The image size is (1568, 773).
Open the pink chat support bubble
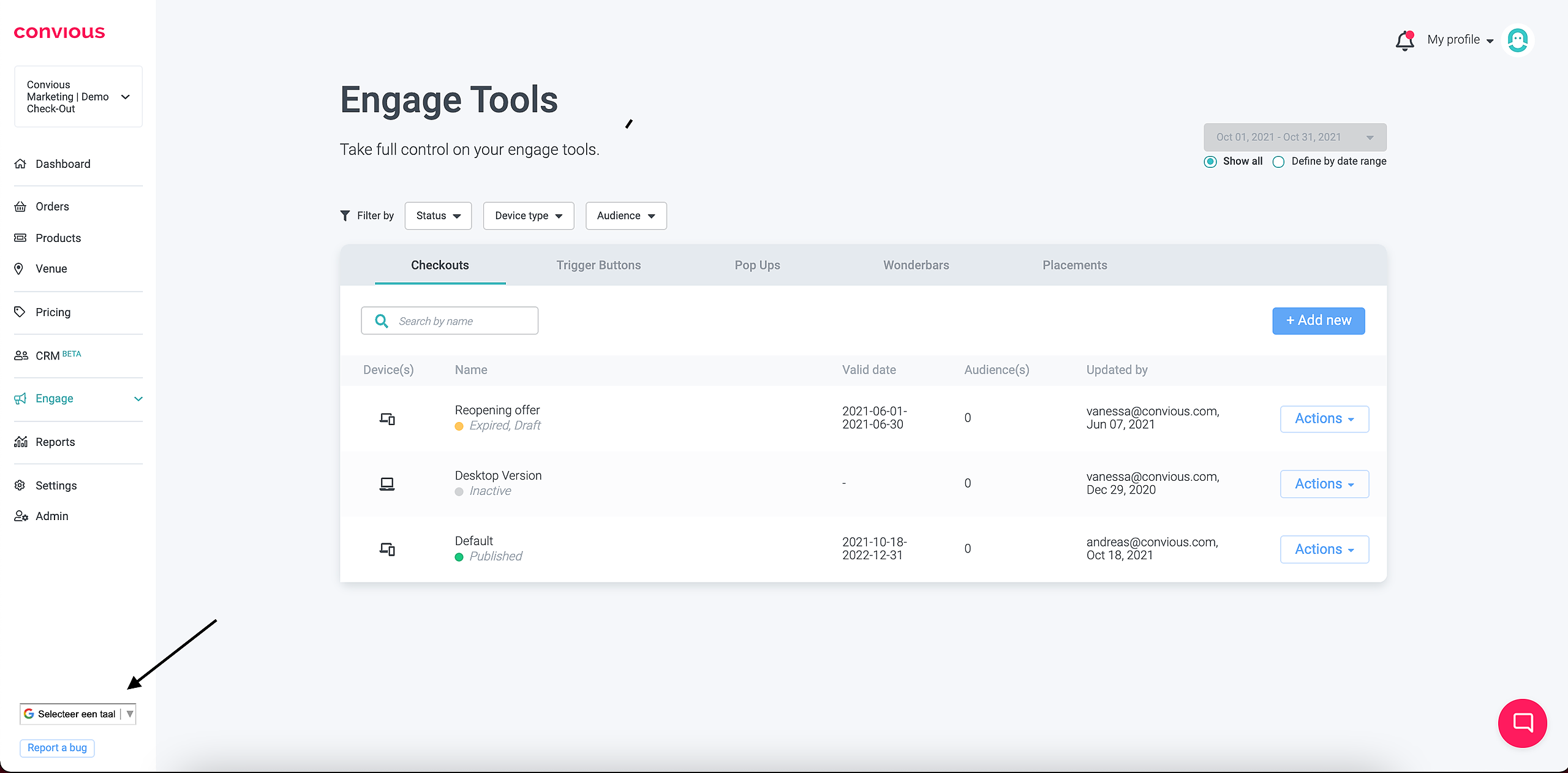click(1522, 723)
